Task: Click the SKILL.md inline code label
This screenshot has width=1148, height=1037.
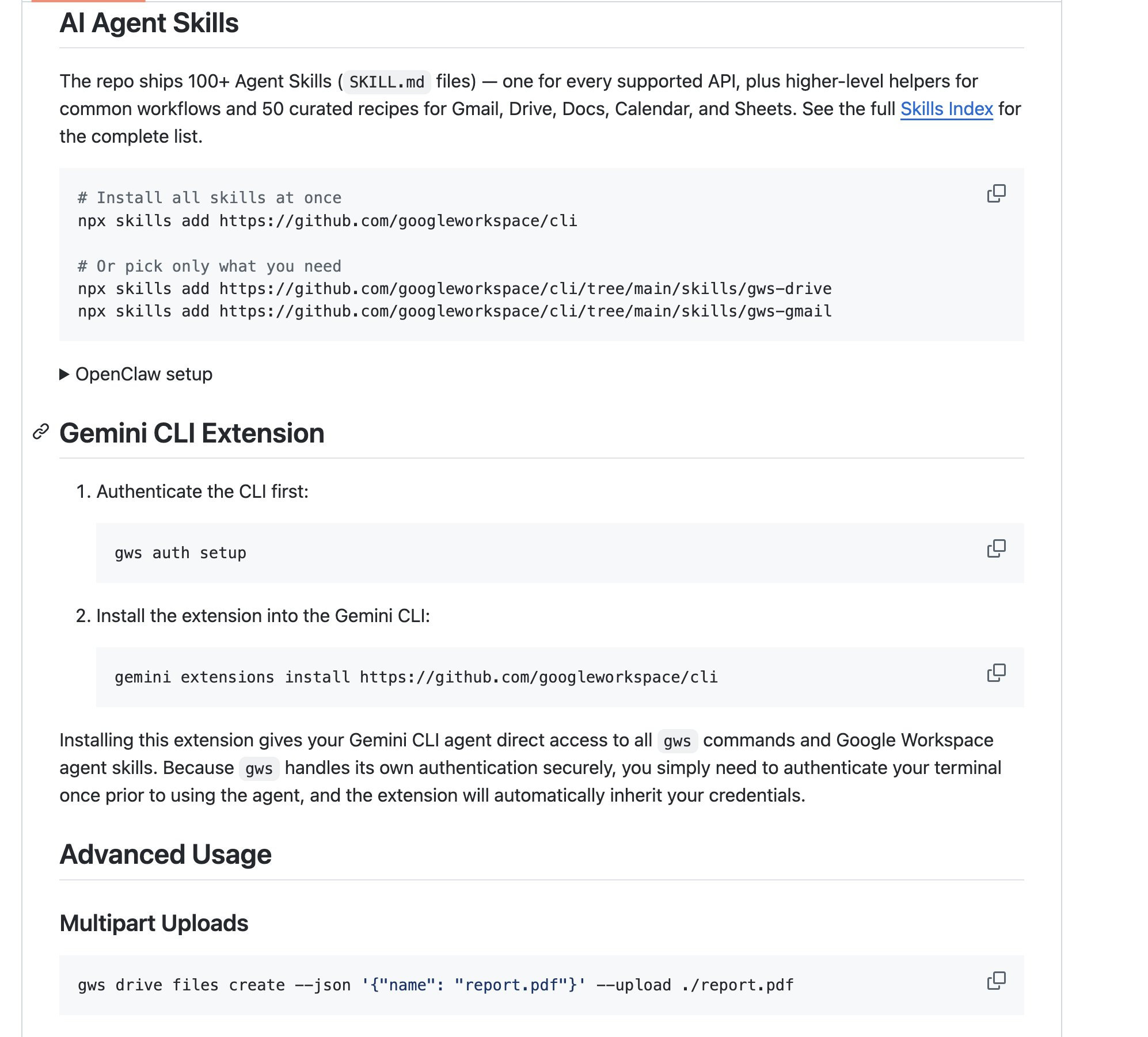Action: pos(386,82)
